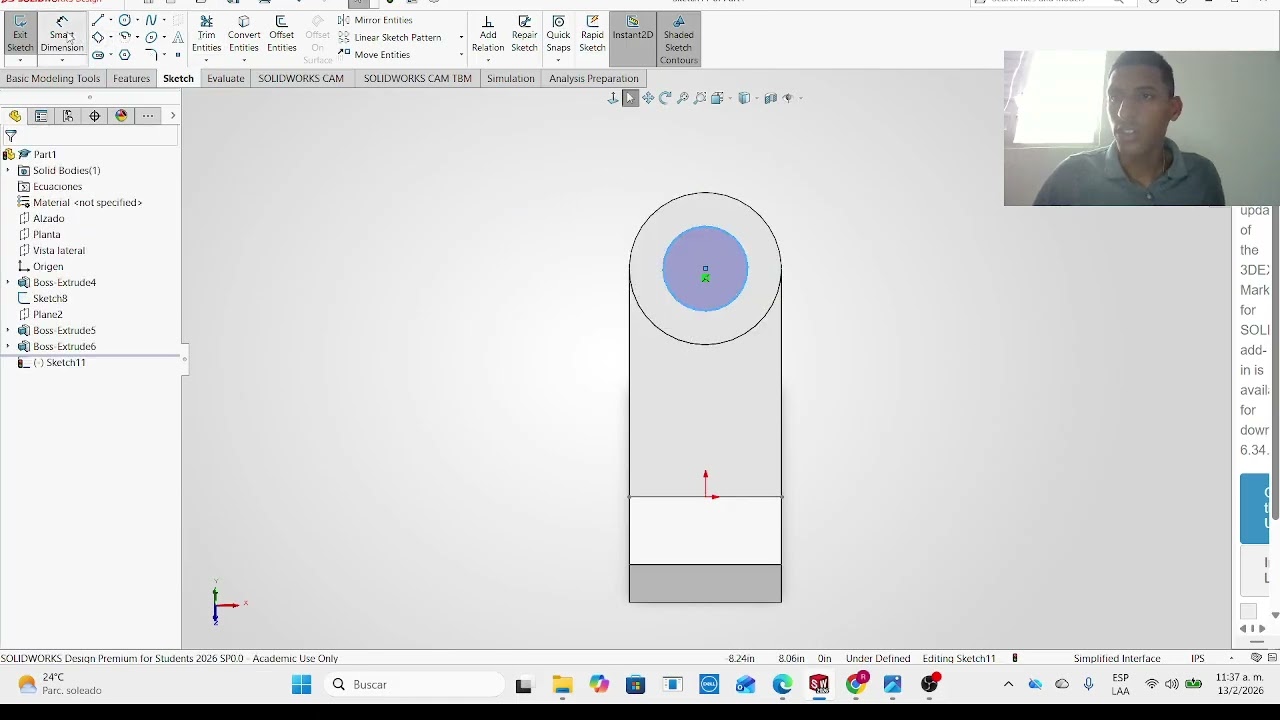Open the Hide/Show Items dropdown arrow
The image size is (1280, 720).
799,98
